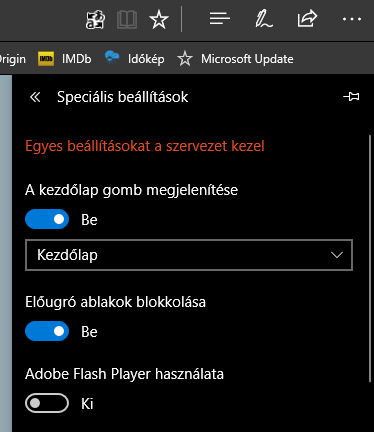Viewport: 374px width, 432px height.
Task: Pin the settings pane with pin icon
Action: coord(351,97)
